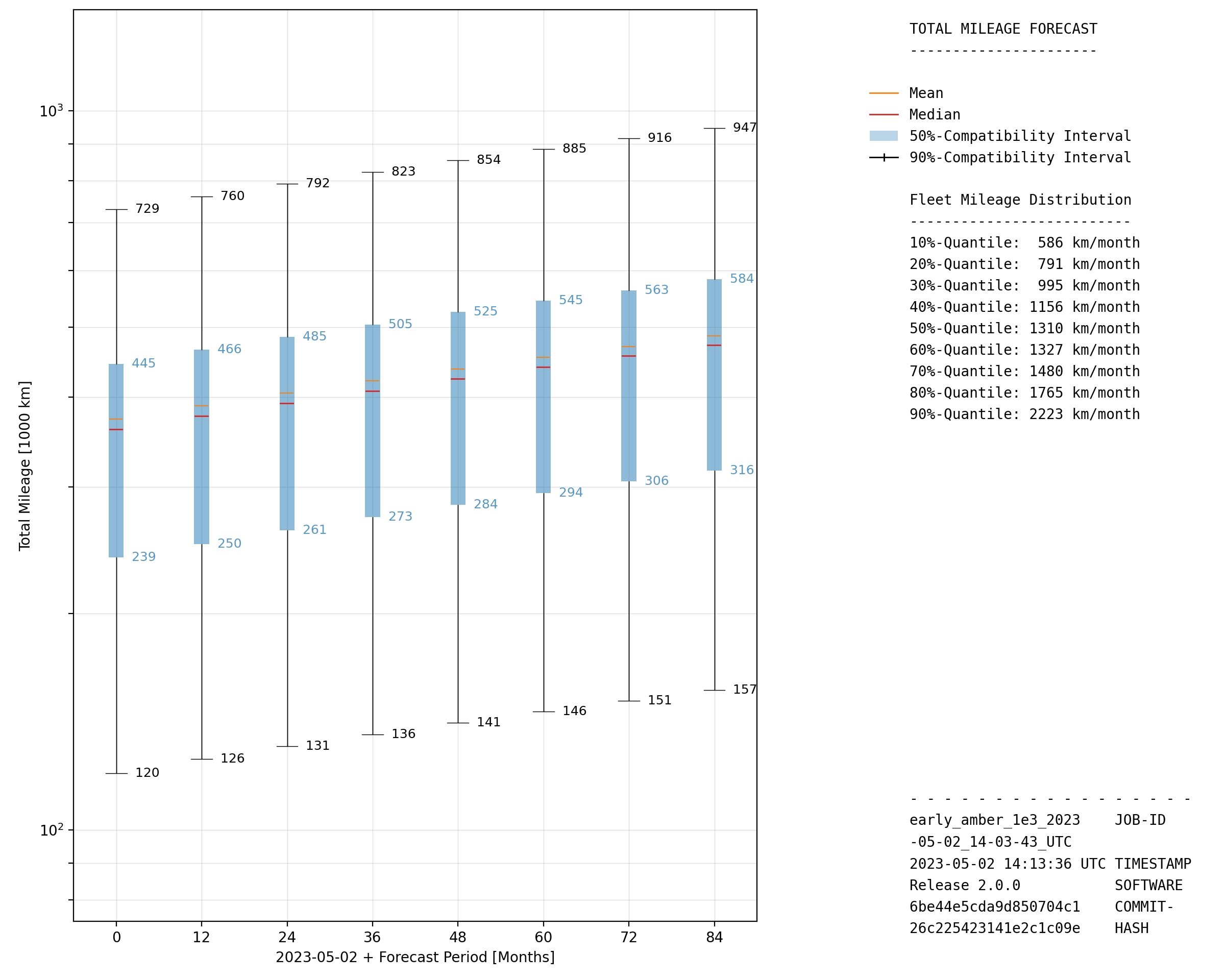Click the orange Mean legend line
Screen dimensions: 1225x980
884,93
